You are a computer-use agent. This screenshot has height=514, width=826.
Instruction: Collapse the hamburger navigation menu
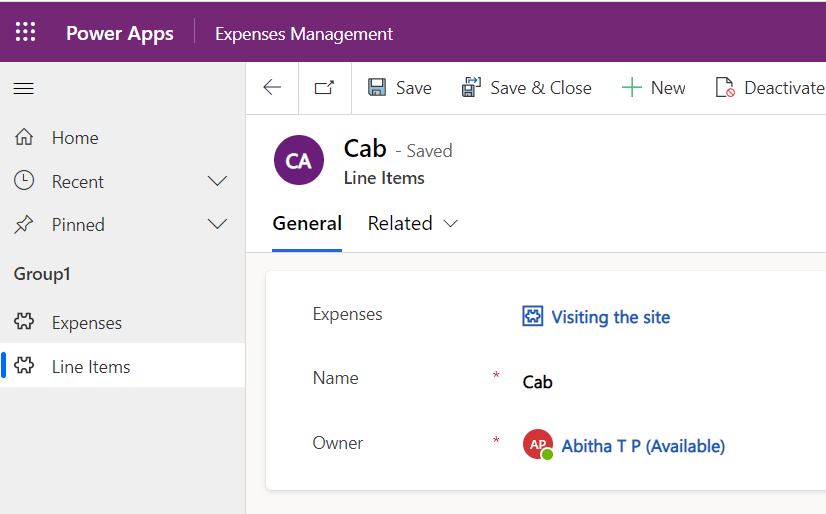(x=23, y=89)
